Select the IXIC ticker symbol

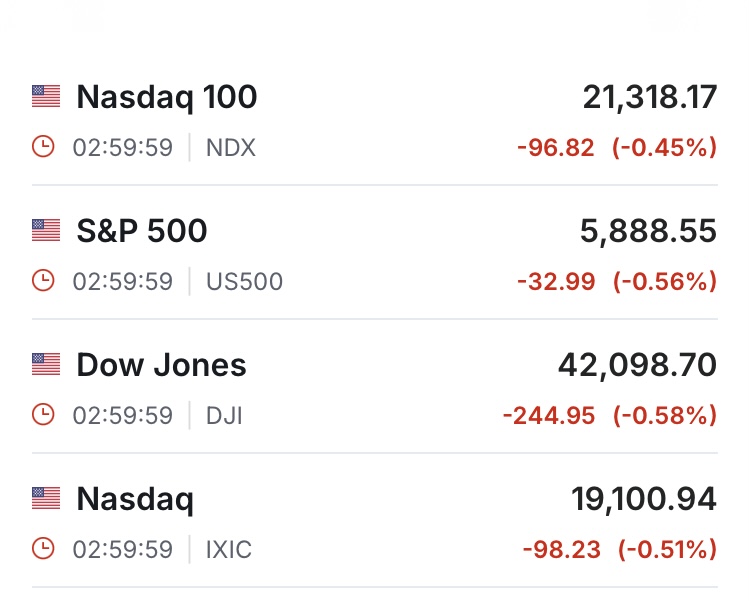click(x=229, y=548)
